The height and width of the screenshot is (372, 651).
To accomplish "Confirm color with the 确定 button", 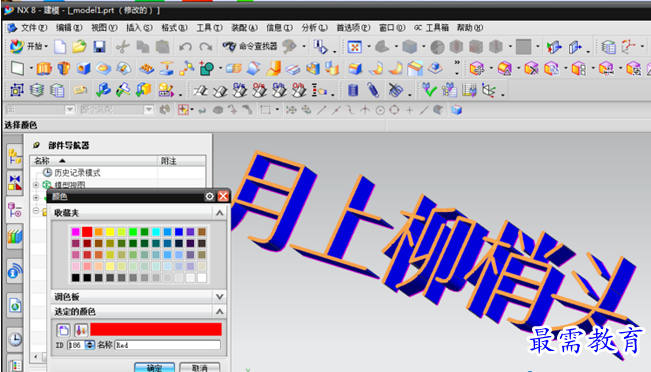I will click(154, 367).
